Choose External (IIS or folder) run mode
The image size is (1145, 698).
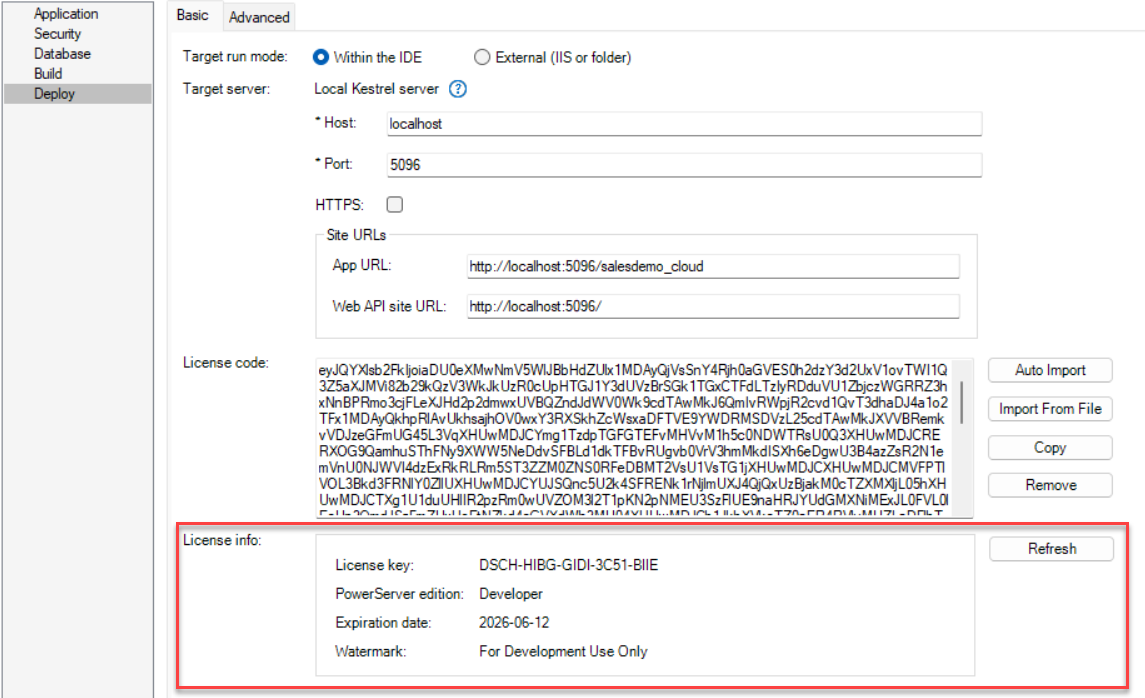tap(483, 57)
